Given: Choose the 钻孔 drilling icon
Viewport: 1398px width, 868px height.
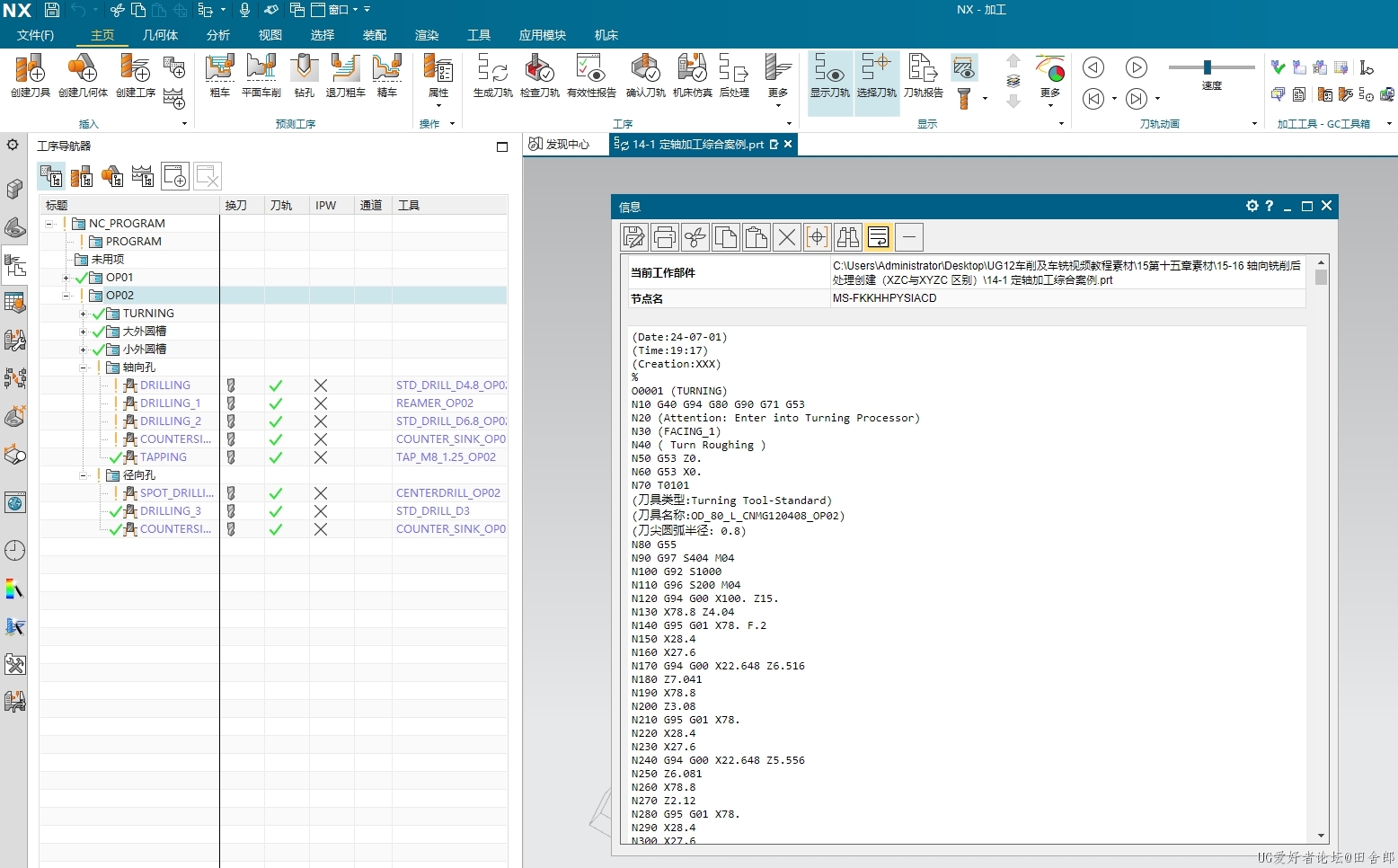Looking at the screenshot, I should [305, 75].
